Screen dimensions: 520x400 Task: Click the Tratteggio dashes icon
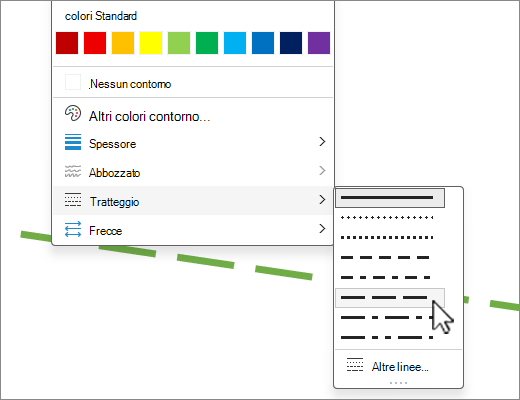73,200
